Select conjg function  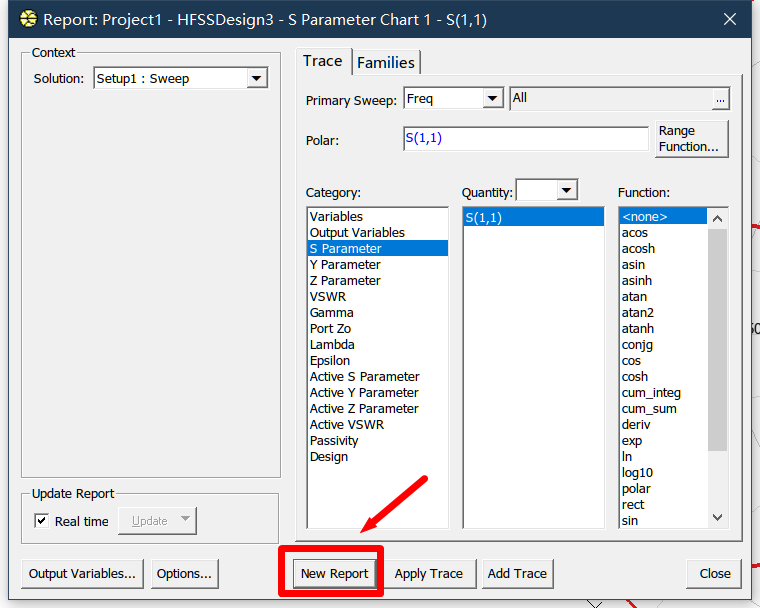pos(663,344)
